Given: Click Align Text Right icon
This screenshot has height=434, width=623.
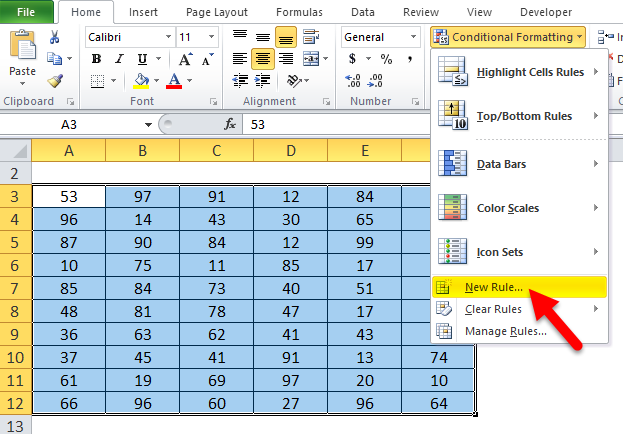Looking at the screenshot, I should coord(286,59).
